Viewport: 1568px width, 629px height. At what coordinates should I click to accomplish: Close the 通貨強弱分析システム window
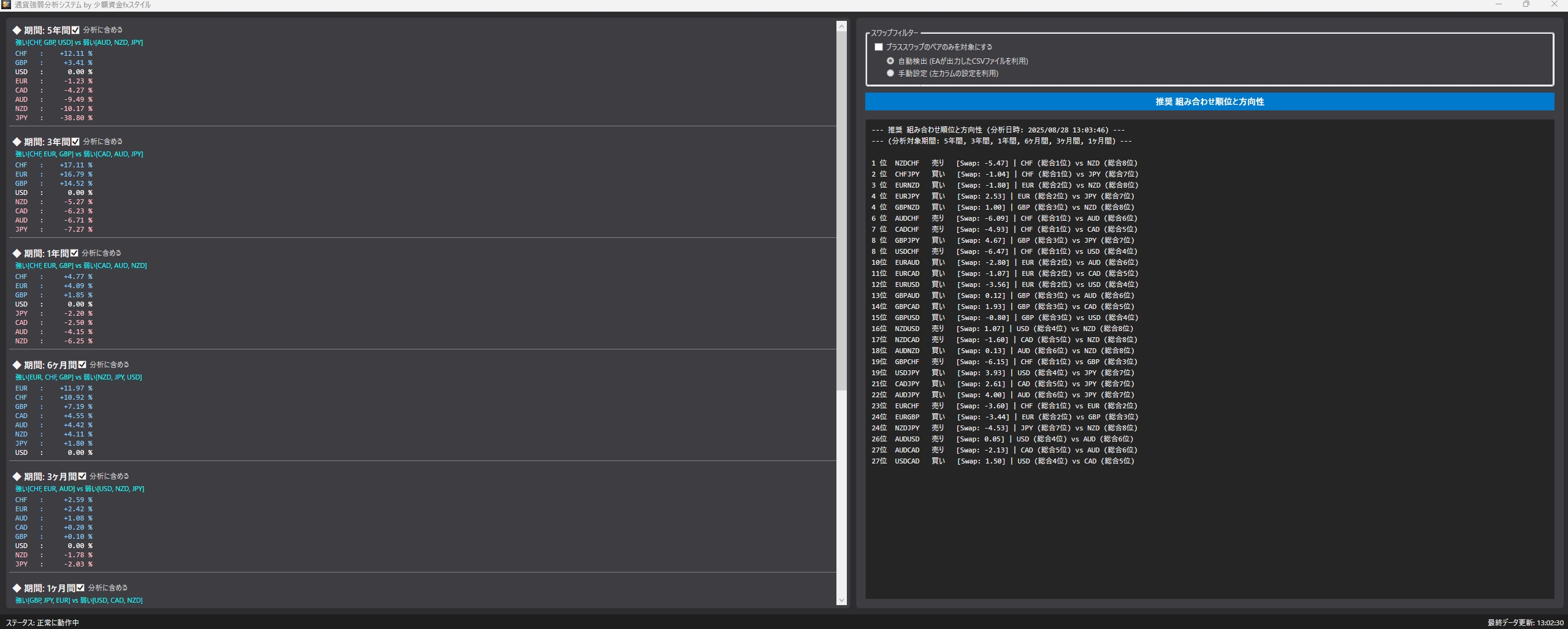point(1555,5)
